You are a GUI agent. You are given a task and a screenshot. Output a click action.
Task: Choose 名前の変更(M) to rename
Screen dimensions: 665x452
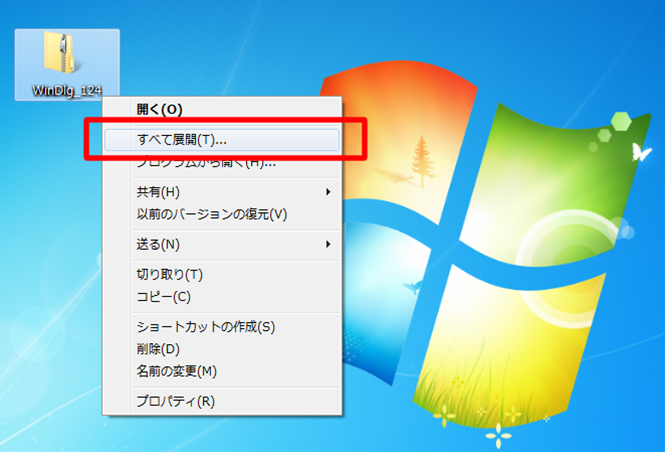tap(222, 371)
